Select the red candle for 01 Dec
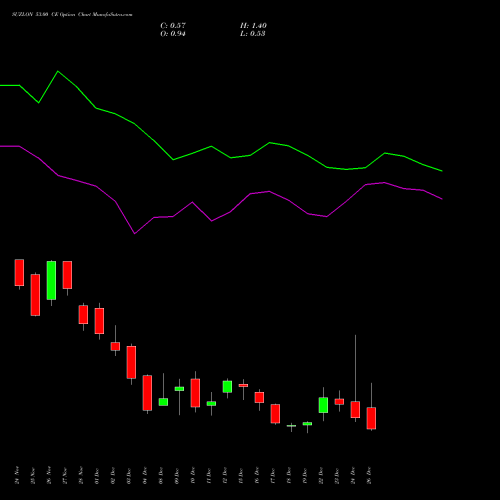 99,321
